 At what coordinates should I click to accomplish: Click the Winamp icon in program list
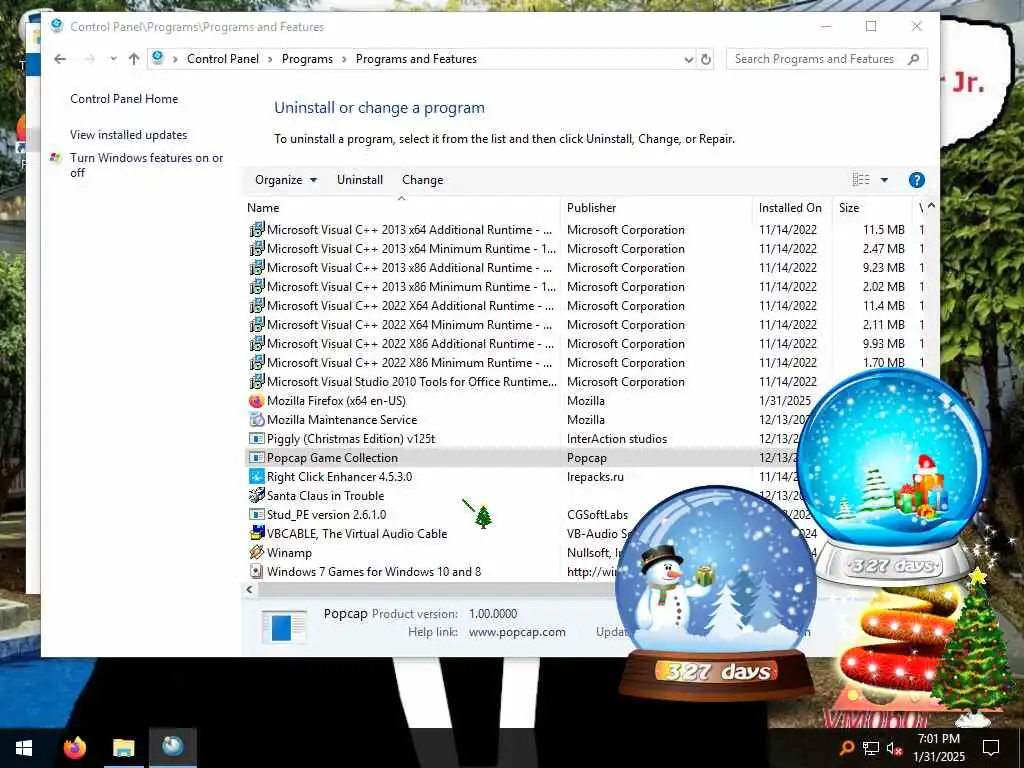(x=257, y=552)
